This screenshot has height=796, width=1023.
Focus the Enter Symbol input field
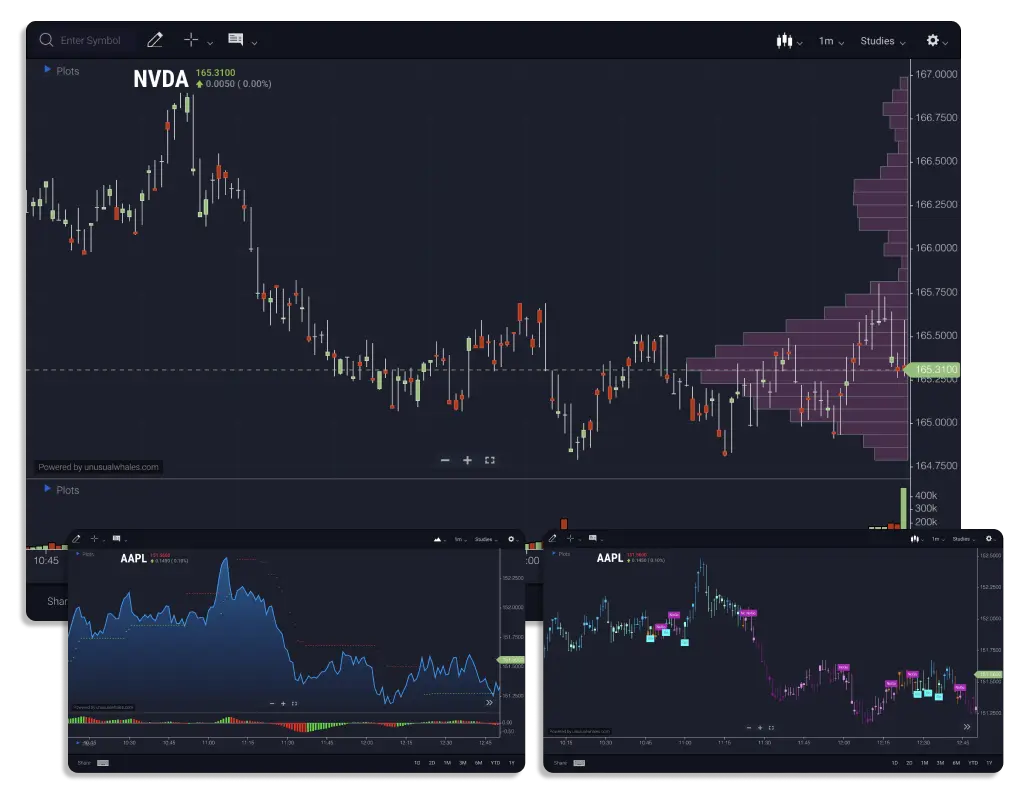coord(91,40)
